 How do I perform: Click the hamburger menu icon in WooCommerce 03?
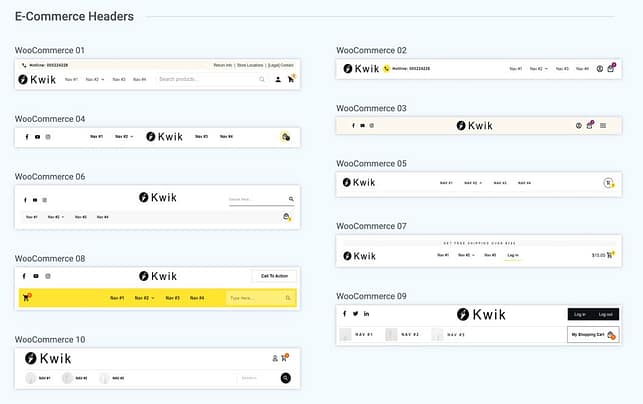[x=603, y=126]
